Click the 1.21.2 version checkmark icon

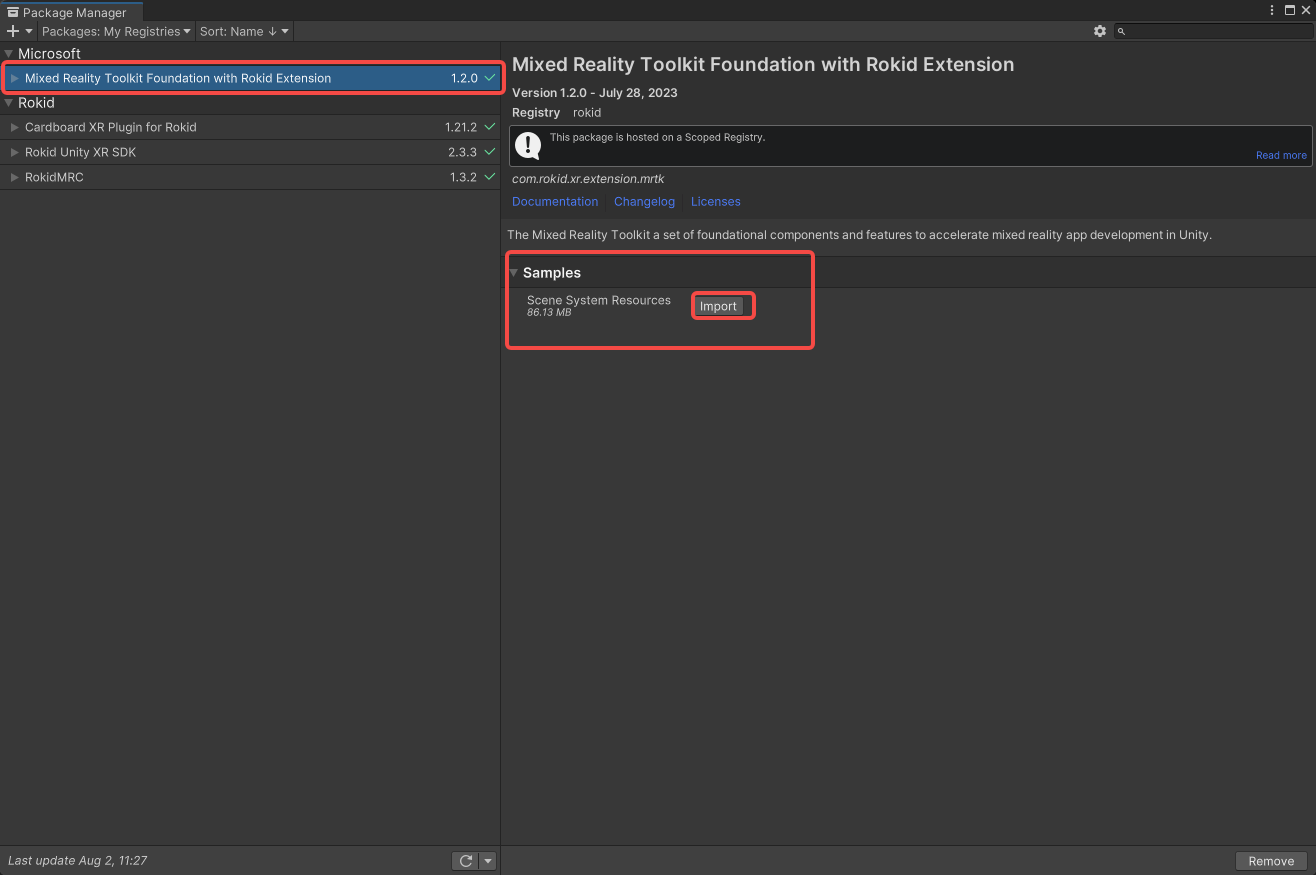coord(490,127)
